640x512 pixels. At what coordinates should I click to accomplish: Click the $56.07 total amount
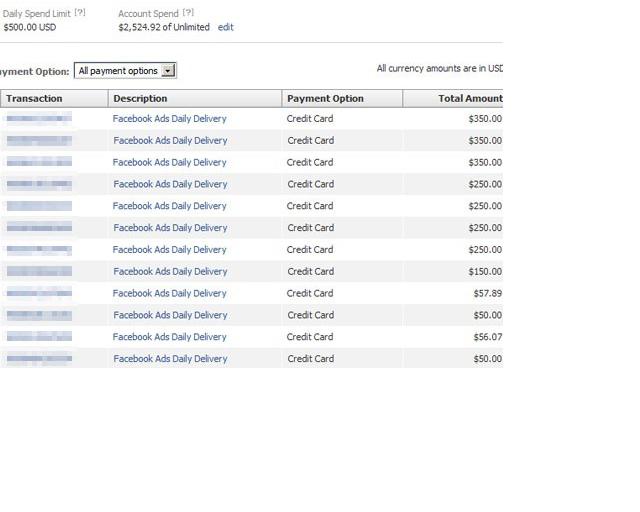pyautogui.click(x=487, y=337)
